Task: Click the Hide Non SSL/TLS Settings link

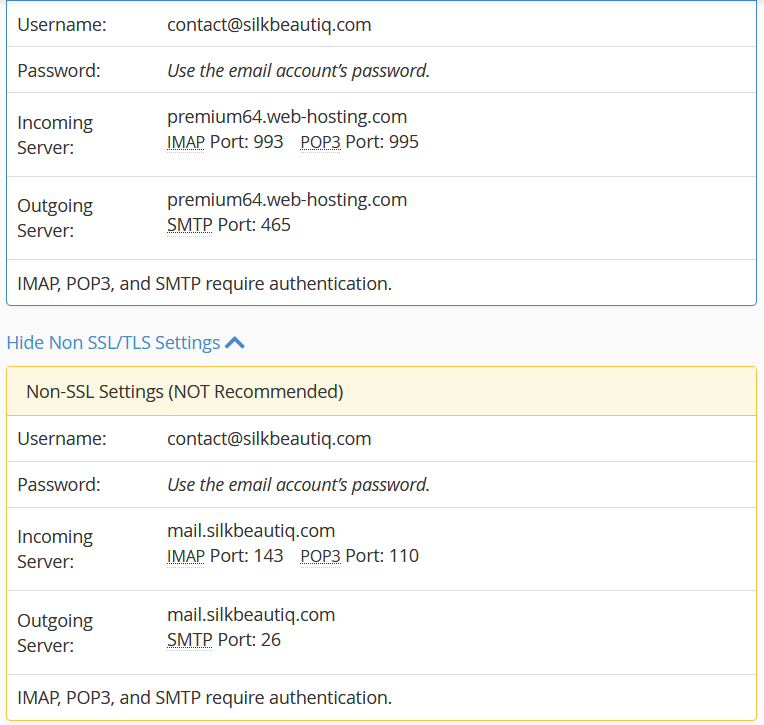Action: (x=113, y=343)
